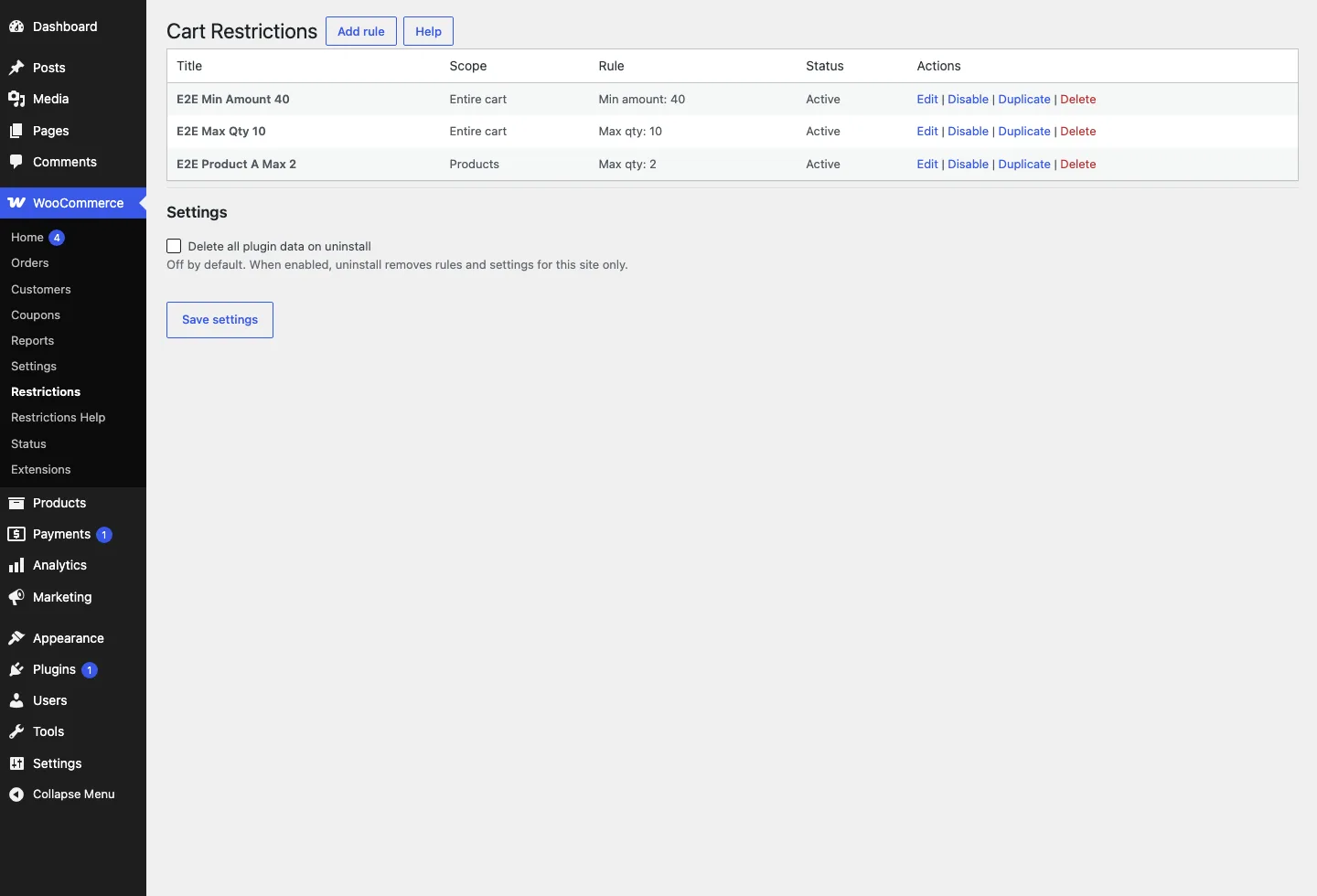Open Restrictions Help submenu item
This screenshot has height=896, width=1317.
[x=59, y=417]
